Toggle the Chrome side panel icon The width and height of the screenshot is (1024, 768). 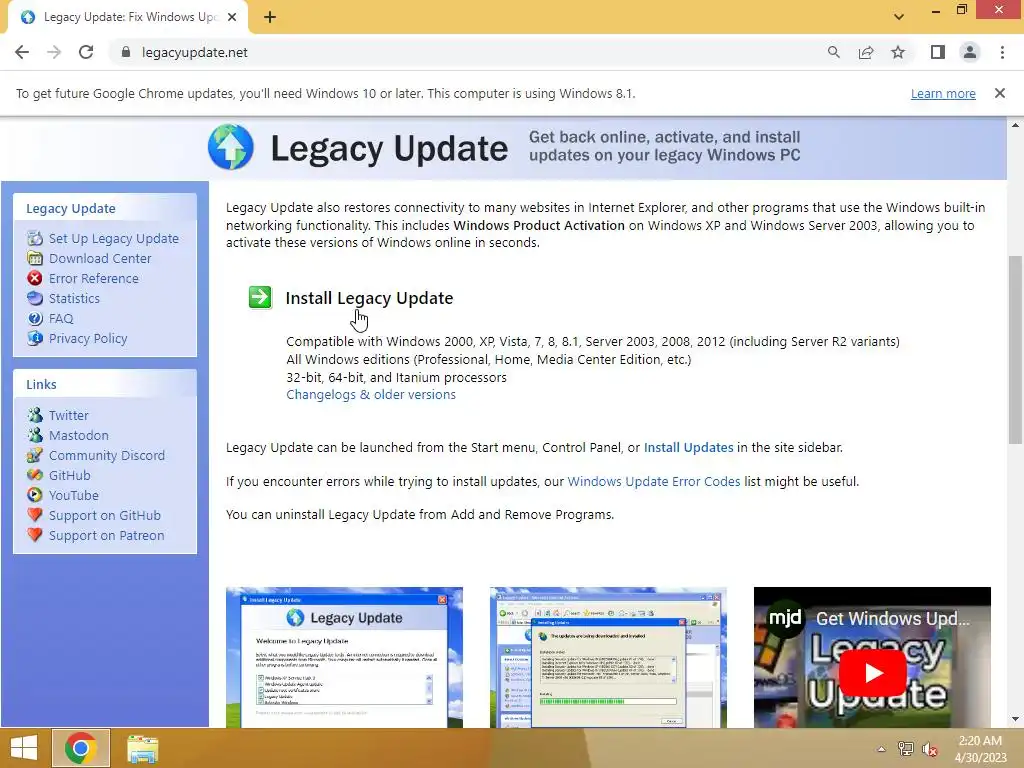(x=938, y=52)
